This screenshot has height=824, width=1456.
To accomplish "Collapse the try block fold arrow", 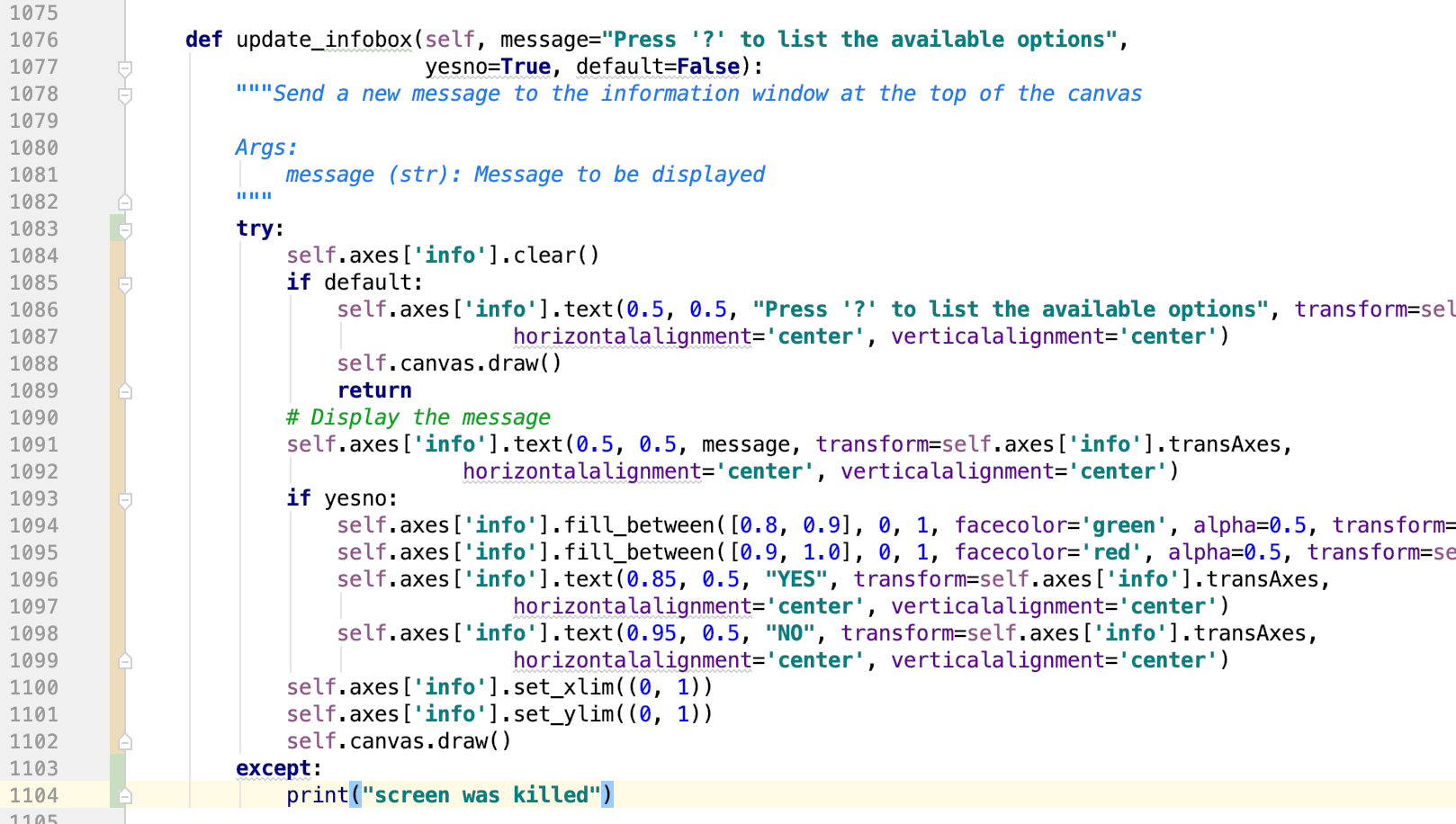I will [125, 228].
